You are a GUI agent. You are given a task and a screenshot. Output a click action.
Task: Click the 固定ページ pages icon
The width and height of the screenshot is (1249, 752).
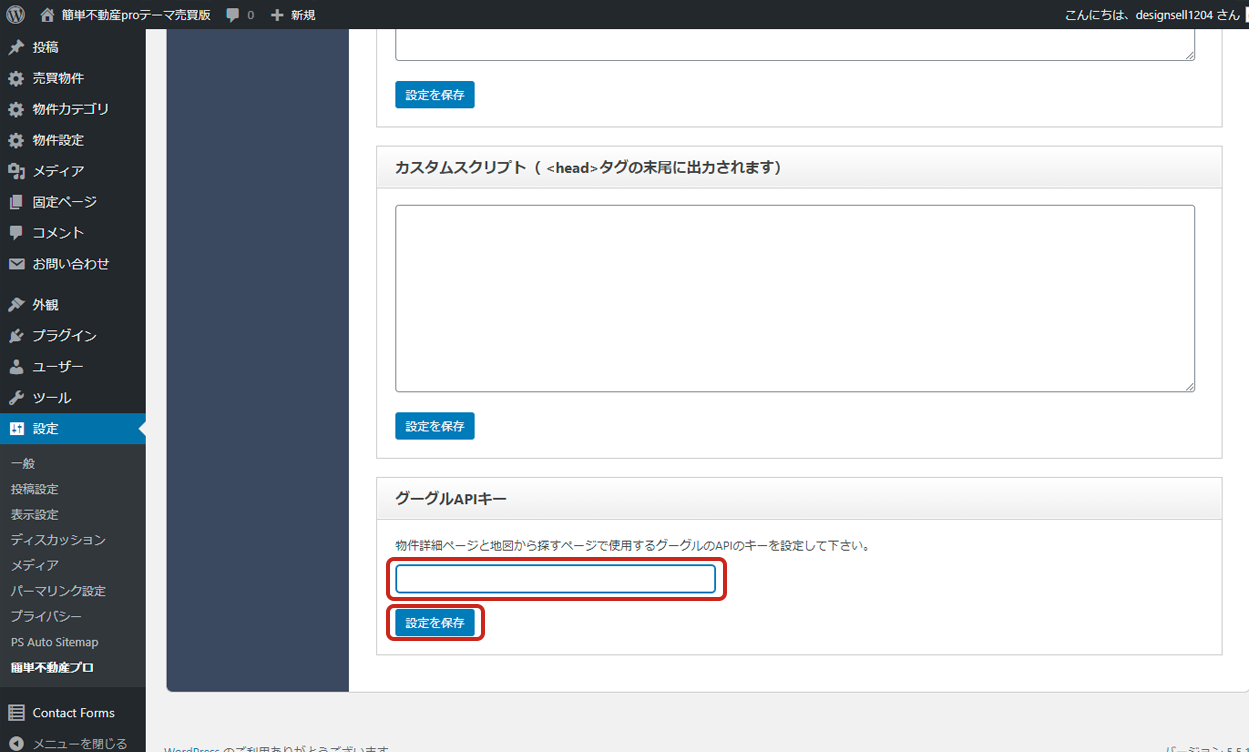[x=16, y=202]
